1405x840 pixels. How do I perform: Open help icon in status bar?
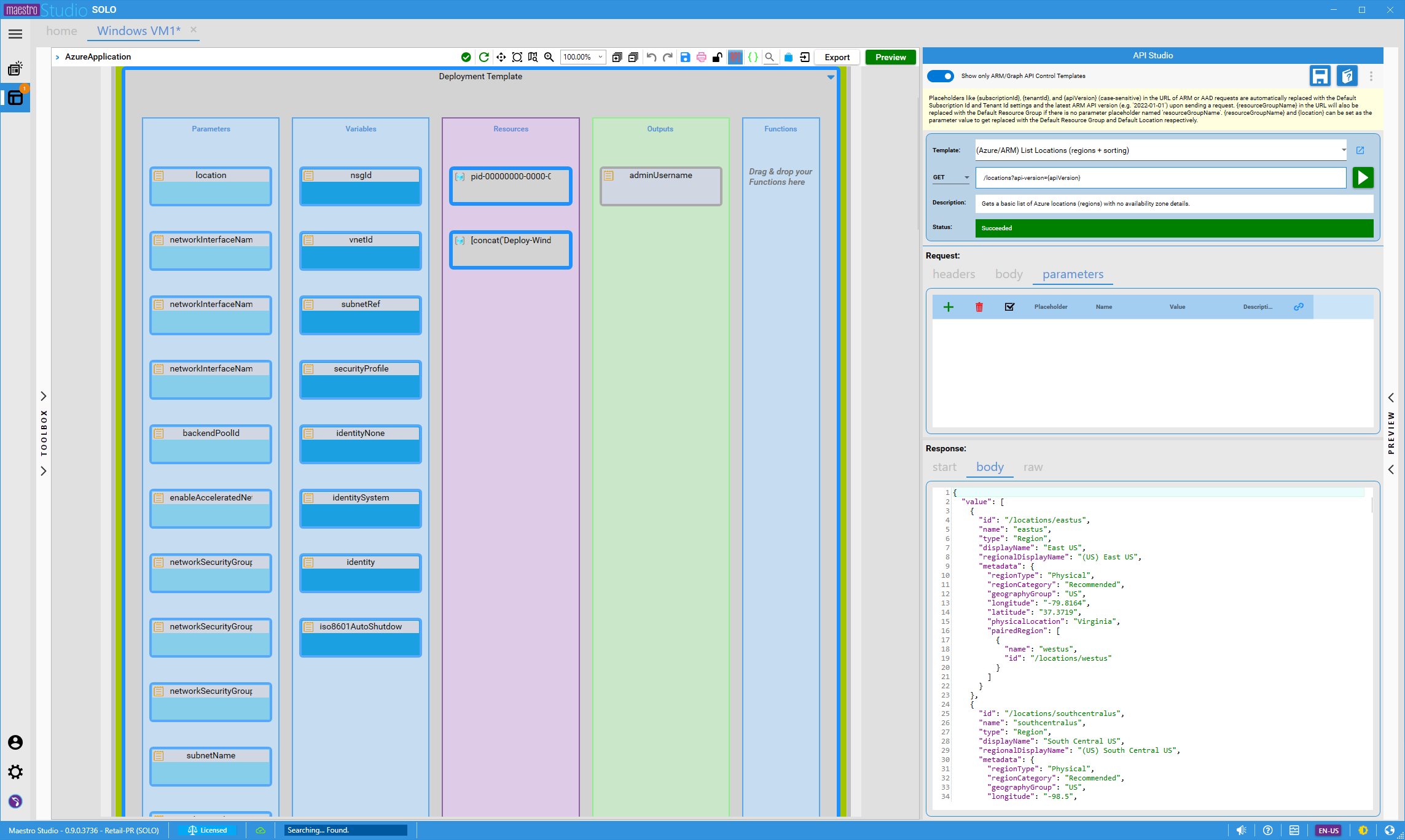pos(1267,831)
